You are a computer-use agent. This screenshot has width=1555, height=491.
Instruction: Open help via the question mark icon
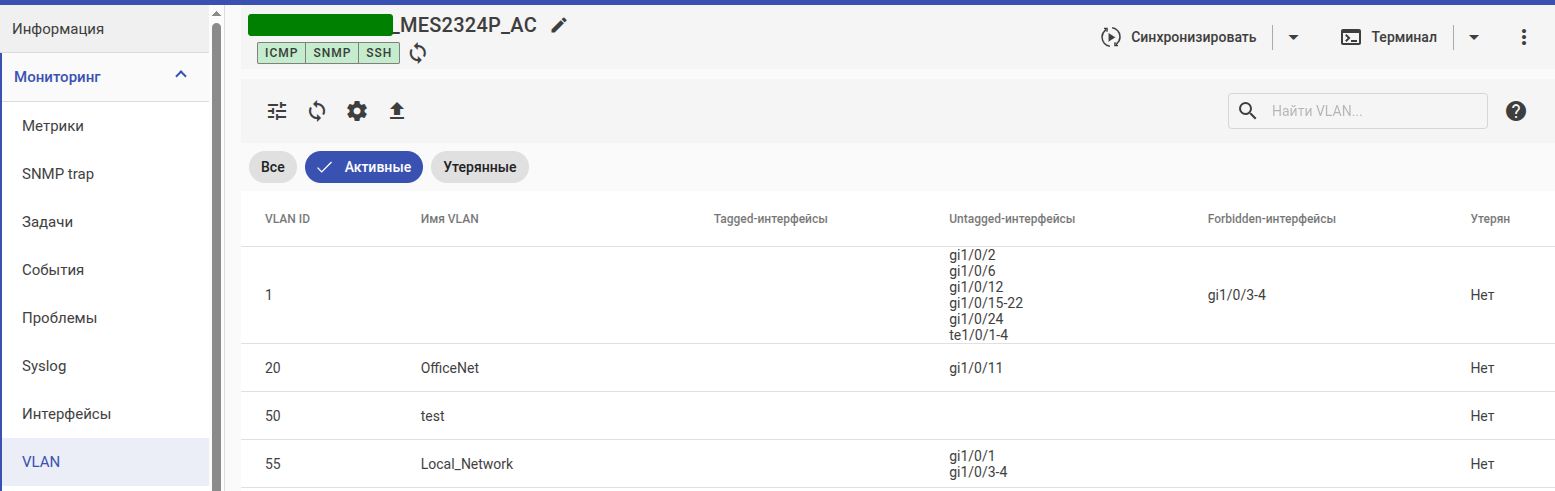coord(1515,111)
